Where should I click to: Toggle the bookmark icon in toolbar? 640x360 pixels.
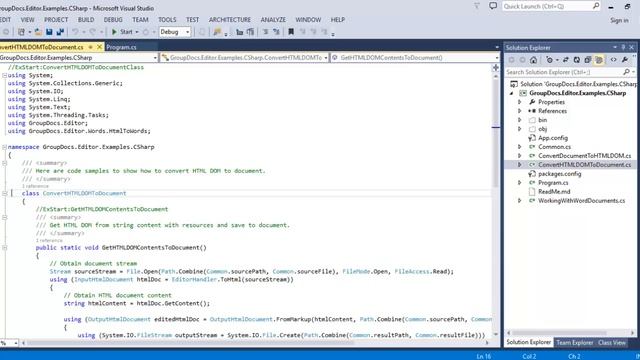point(291,32)
